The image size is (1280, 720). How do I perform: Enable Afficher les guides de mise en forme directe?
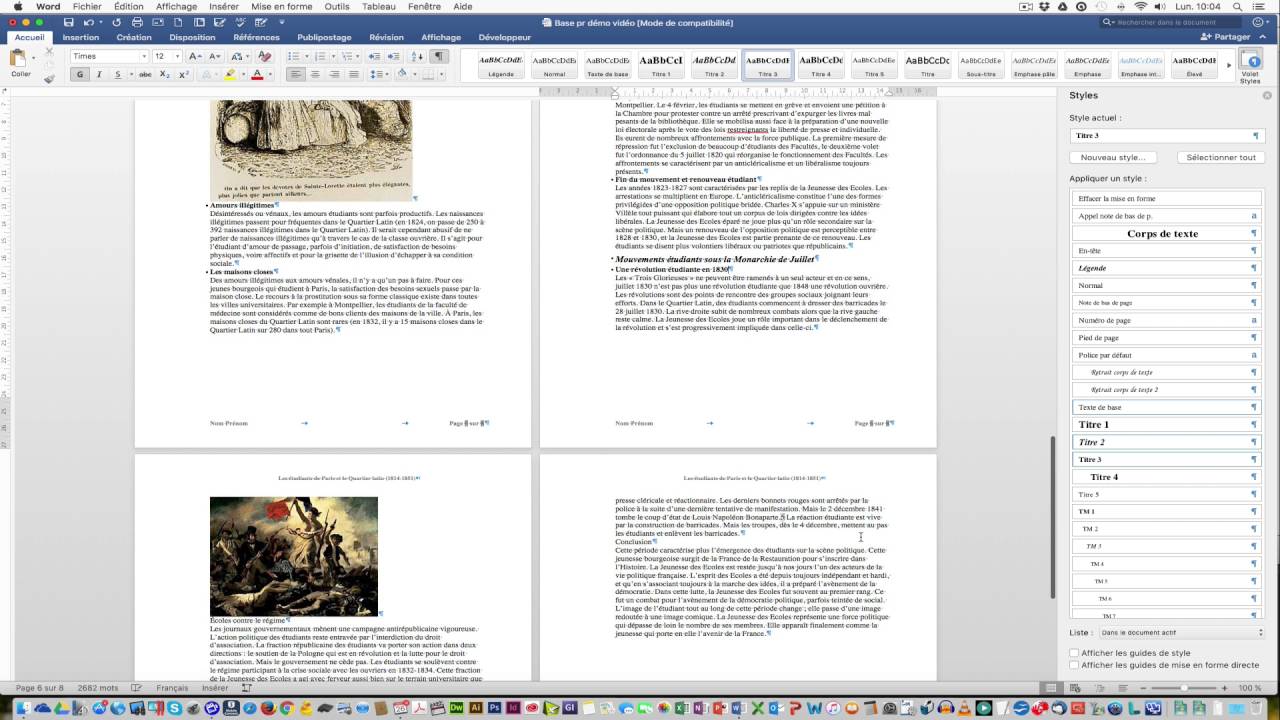(1075, 664)
